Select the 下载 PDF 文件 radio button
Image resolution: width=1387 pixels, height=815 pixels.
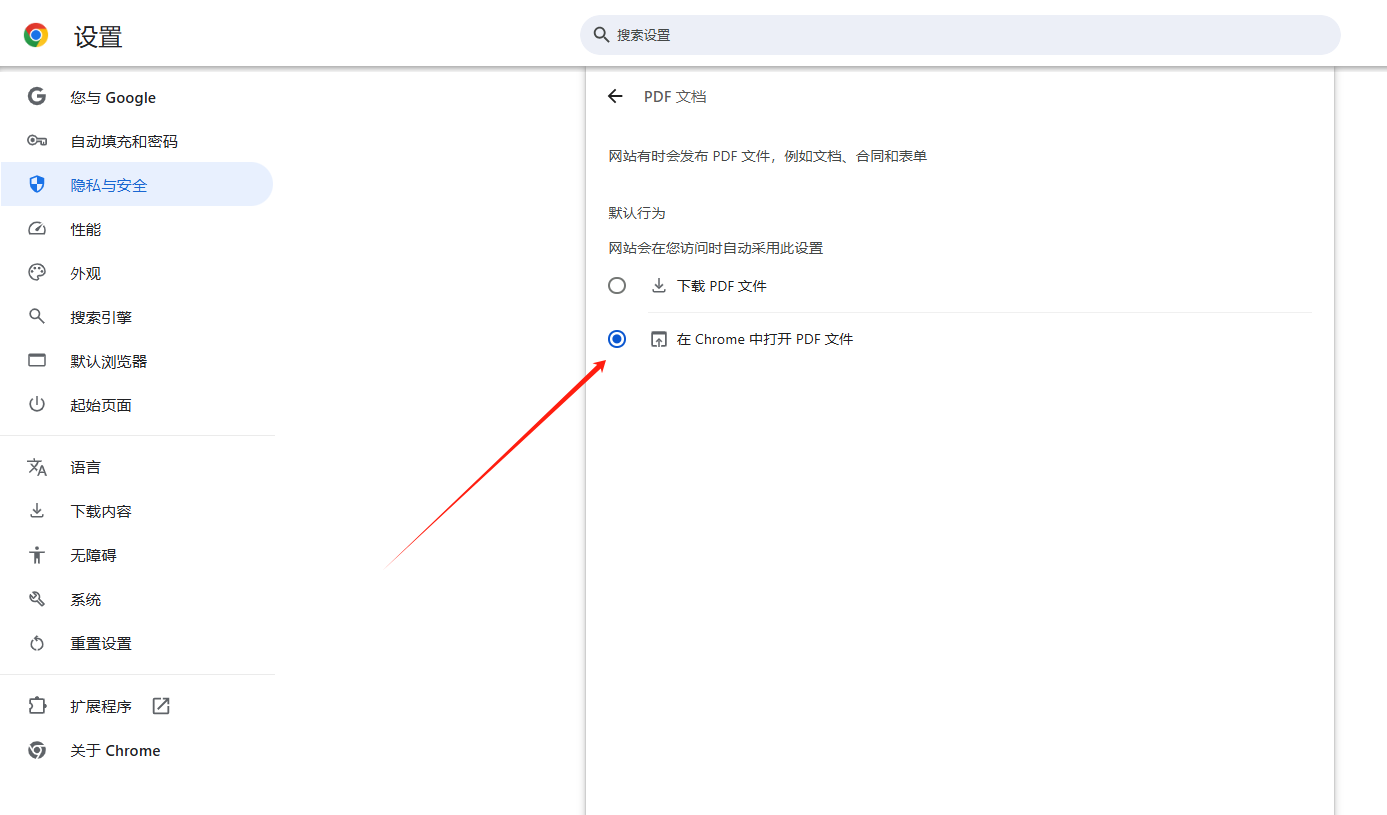(617, 286)
